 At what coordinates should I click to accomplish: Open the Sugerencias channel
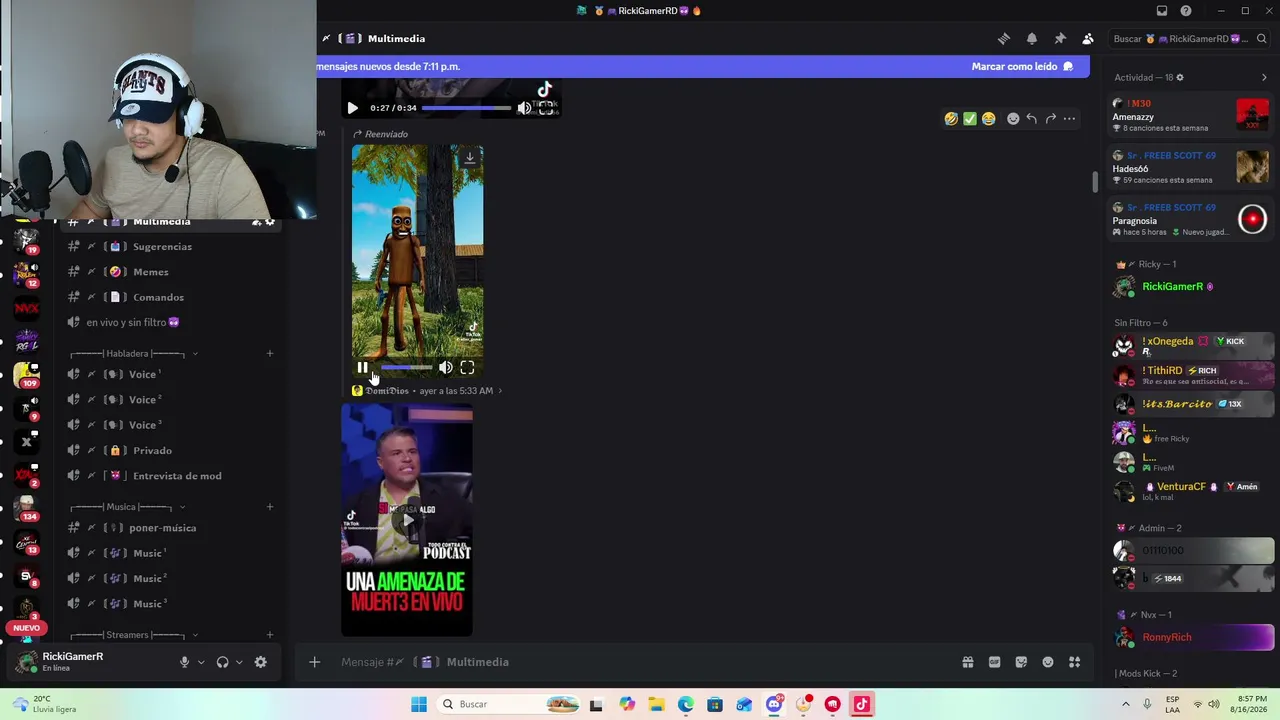[x=162, y=247]
